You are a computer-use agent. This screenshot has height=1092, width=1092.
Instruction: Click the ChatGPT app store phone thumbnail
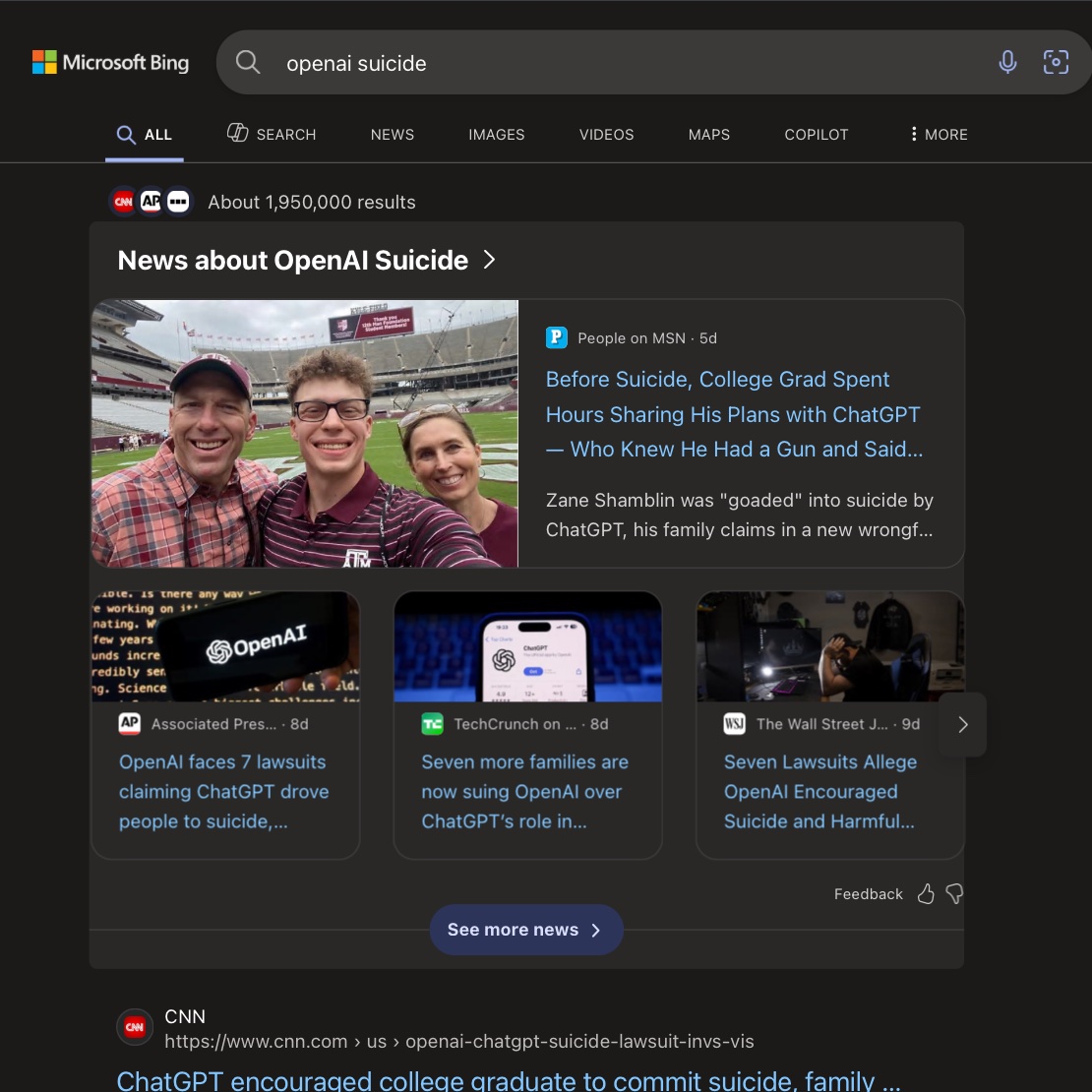(528, 646)
